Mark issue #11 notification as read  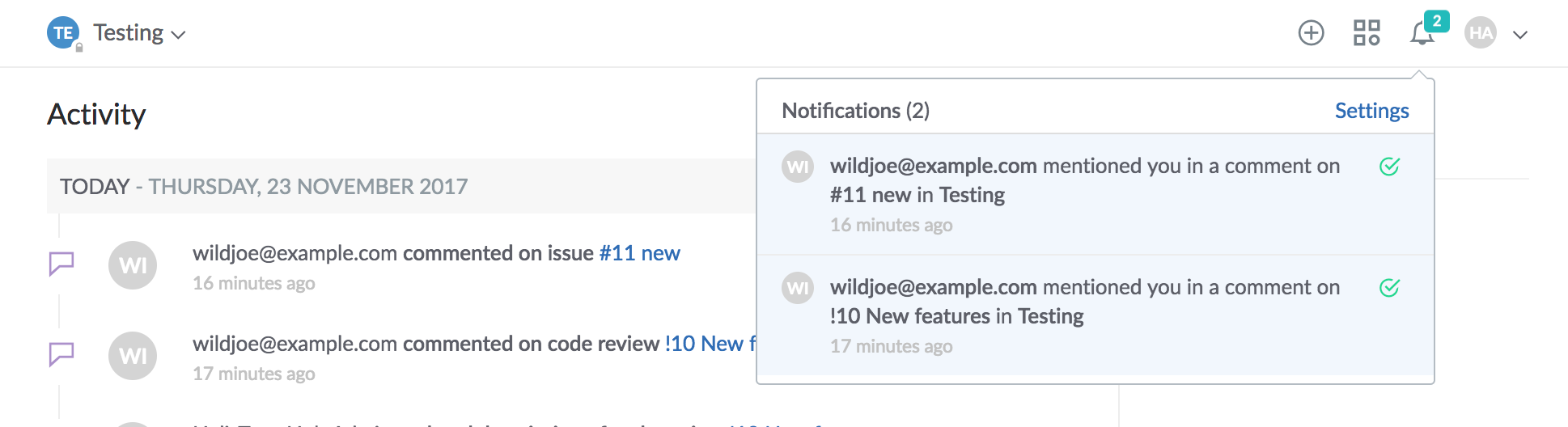click(1389, 167)
